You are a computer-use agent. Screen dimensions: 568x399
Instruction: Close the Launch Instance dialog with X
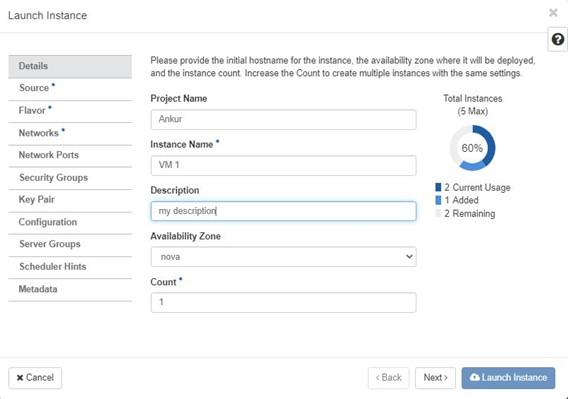coord(553,13)
